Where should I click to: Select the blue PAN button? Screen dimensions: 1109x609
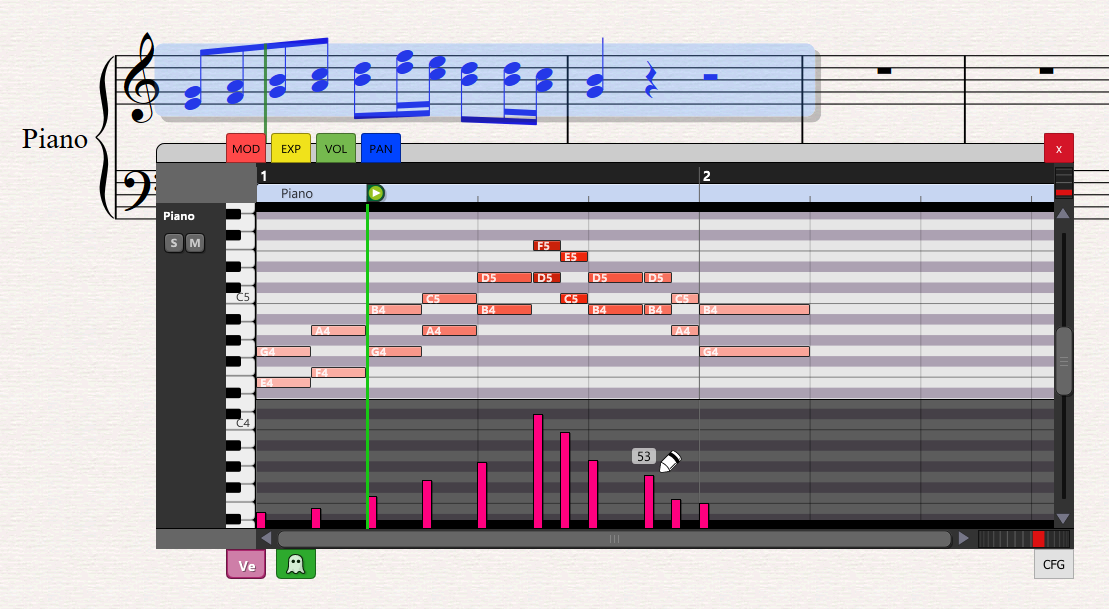pos(380,149)
